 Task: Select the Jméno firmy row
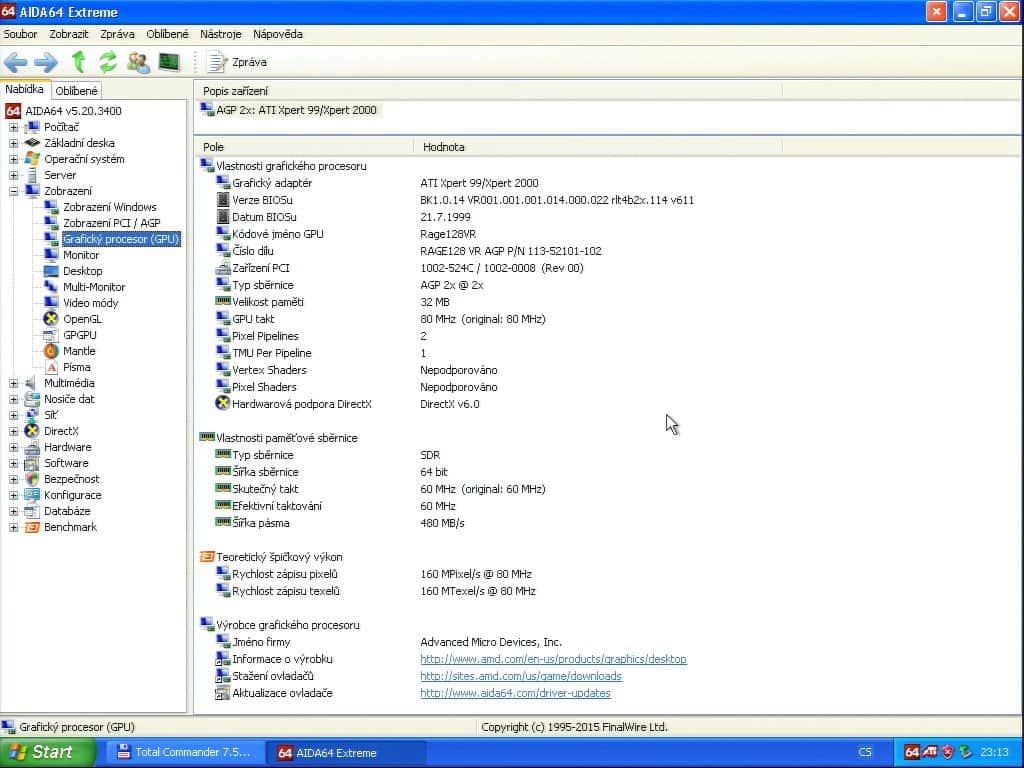click(389, 642)
